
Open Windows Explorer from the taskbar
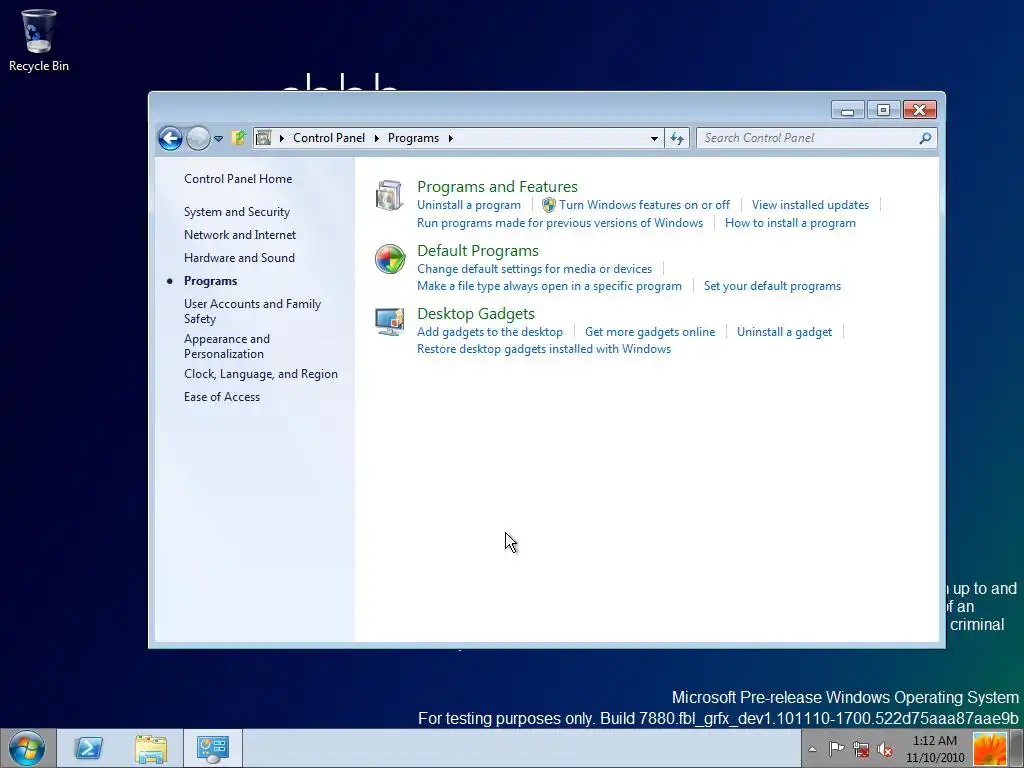click(151, 748)
